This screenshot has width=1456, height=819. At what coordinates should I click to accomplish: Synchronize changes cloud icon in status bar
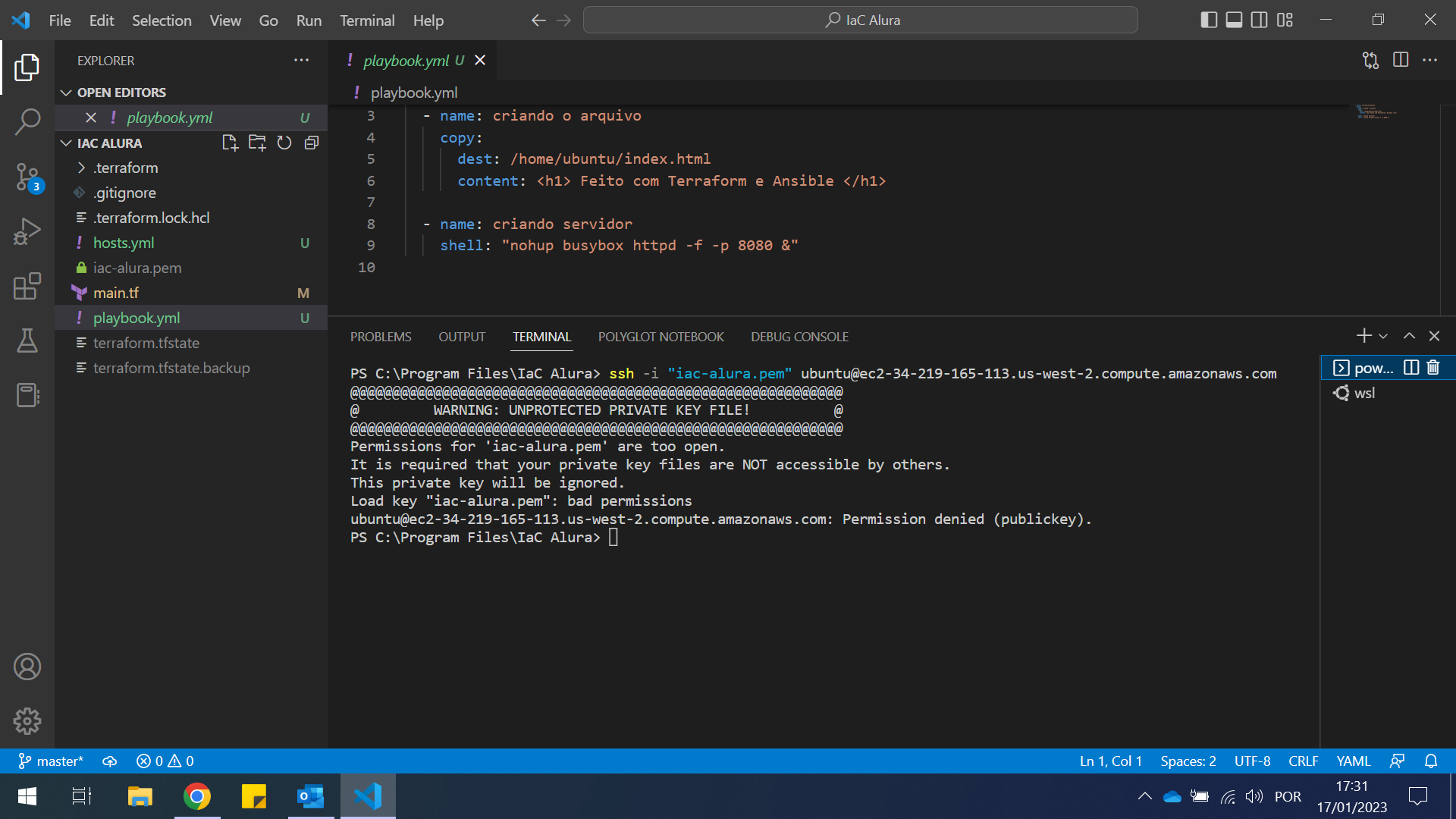(110, 761)
